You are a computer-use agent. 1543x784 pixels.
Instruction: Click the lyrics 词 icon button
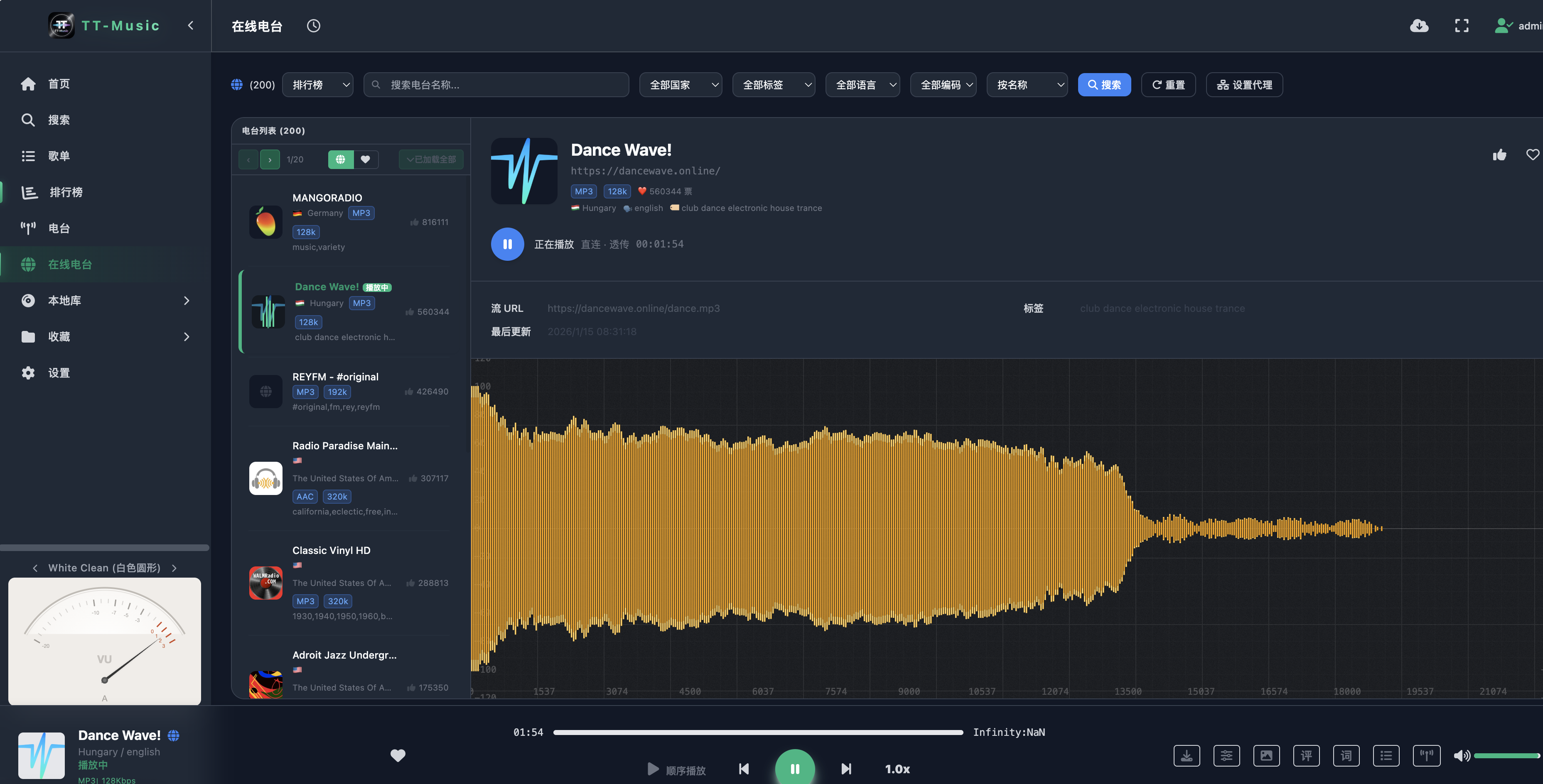click(1346, 756)
